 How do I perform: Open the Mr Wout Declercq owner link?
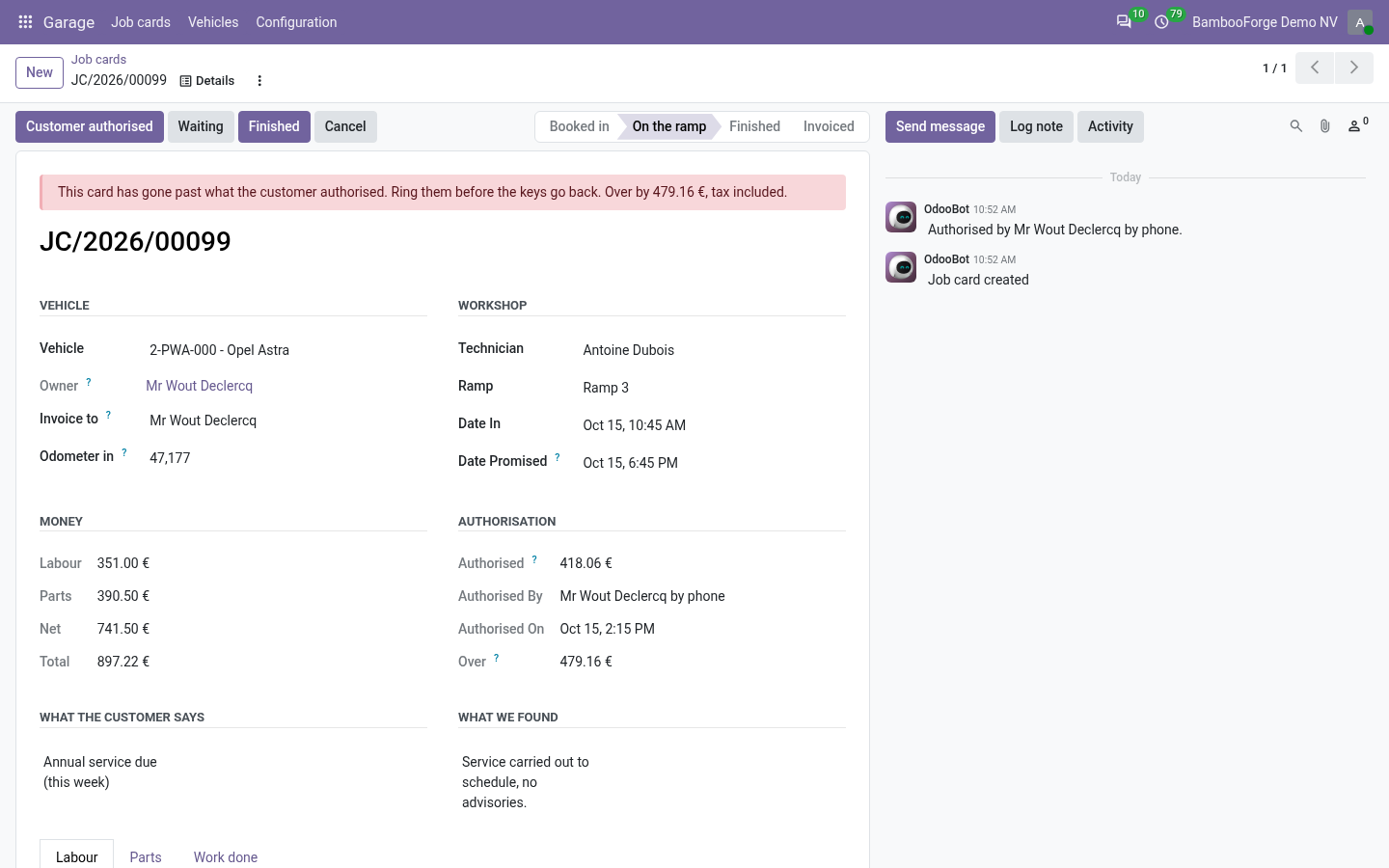pyautogui.click(x=200, y=386)
